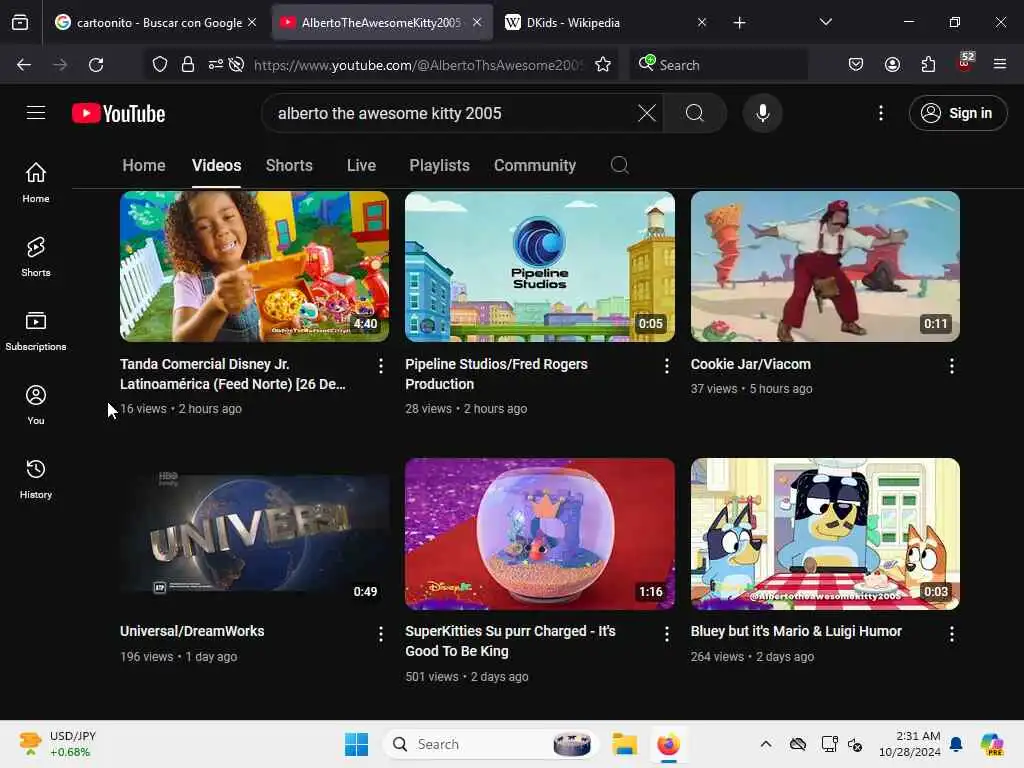The height and width of the screenshot is (768, 1024).
Task: Open options for SuperKitties Su purr Charged
Action: (x=666, y=634)
